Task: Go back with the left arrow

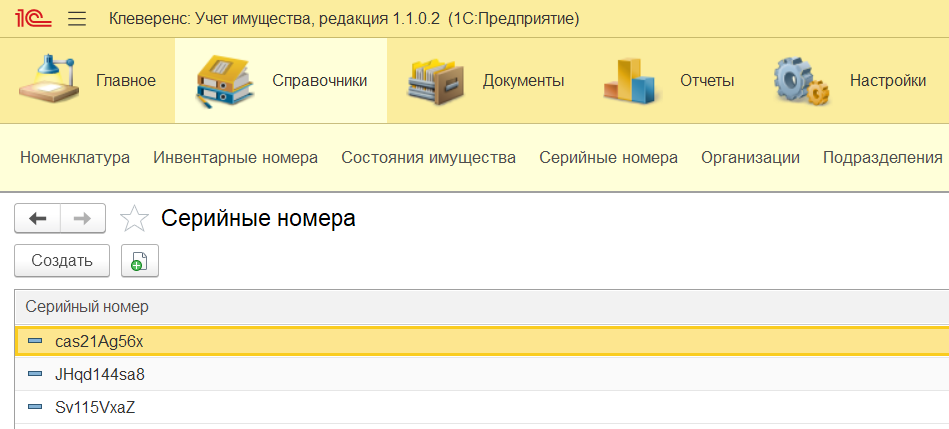Action: click(38, 218)
